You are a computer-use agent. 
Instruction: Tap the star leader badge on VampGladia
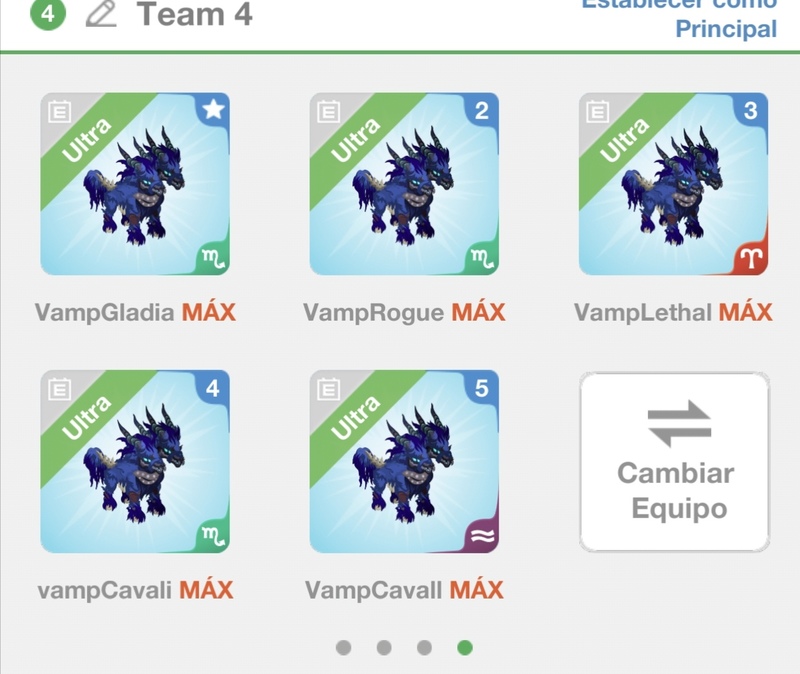point(213,109)
